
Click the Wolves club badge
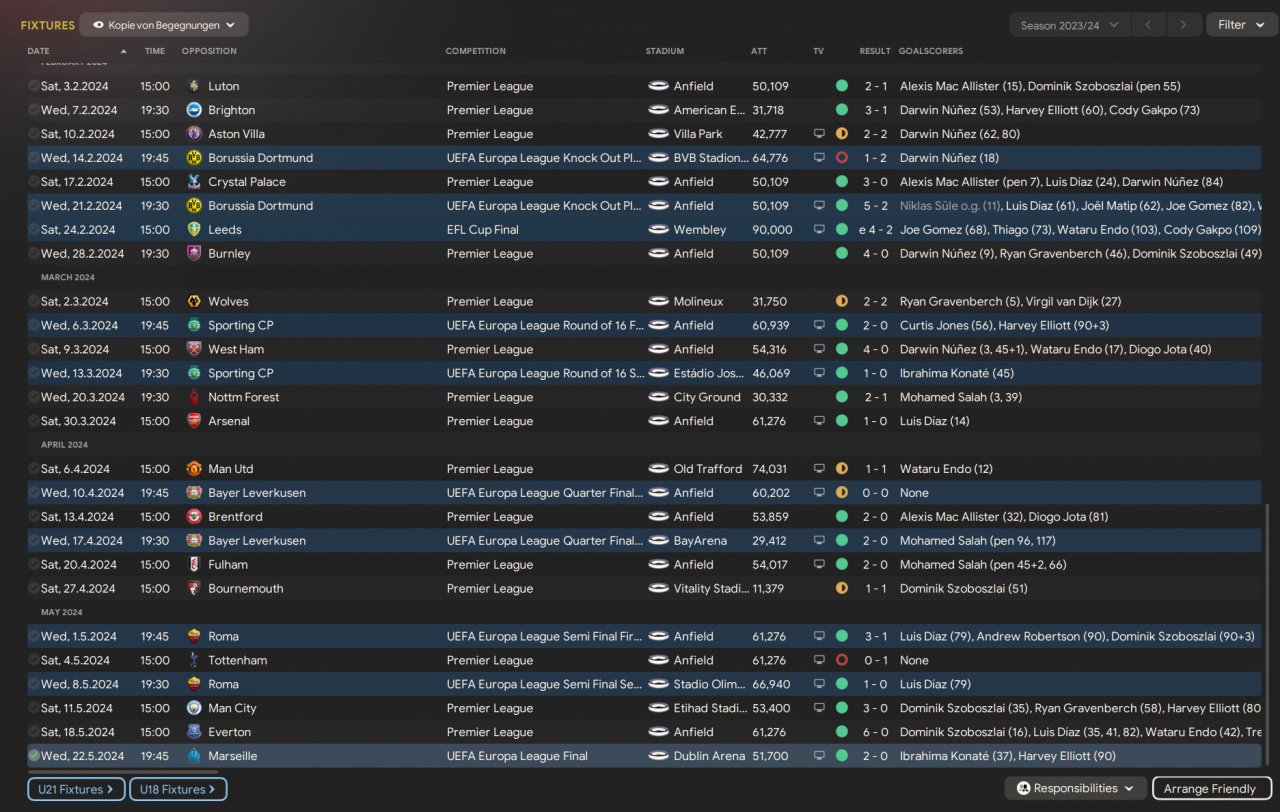194,302
